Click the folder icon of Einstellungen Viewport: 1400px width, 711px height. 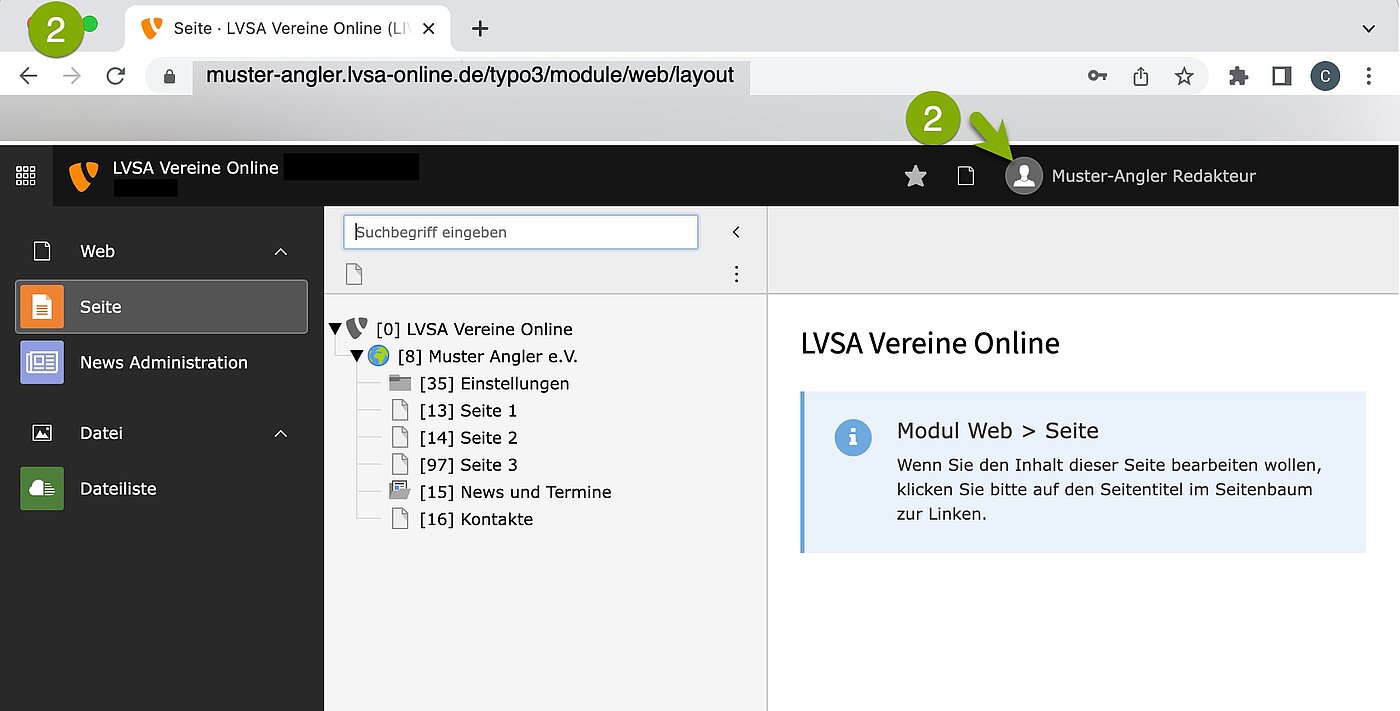[x=400, y=383]
